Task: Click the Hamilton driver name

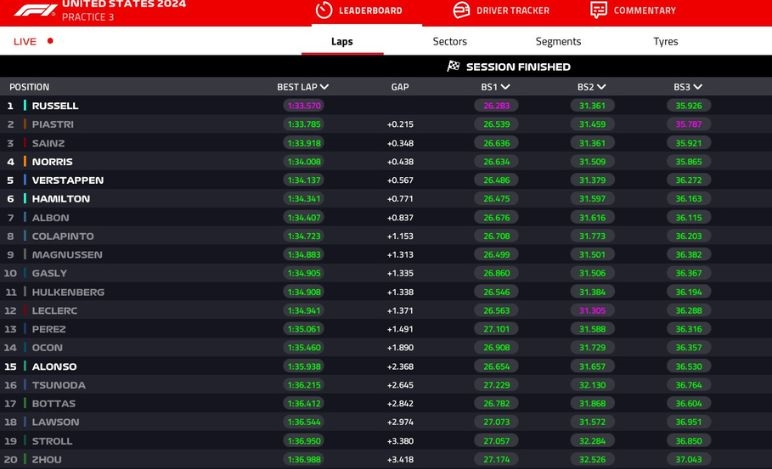Action: (61, 199)
